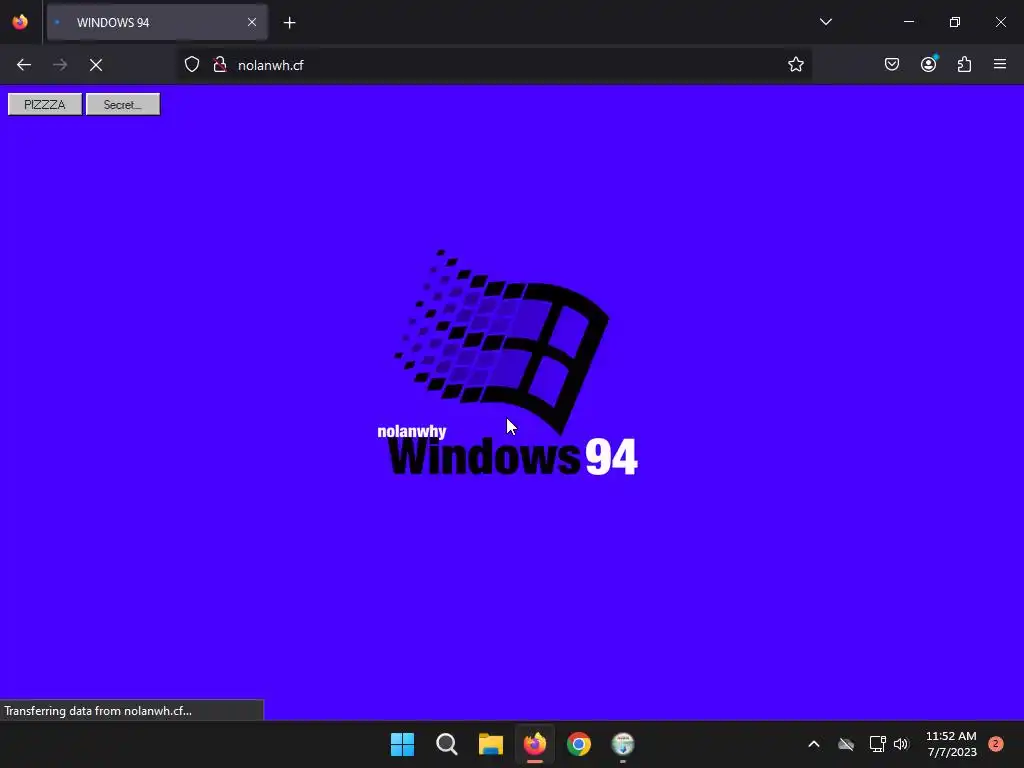Open the extensions puzzle icon
Image resolution: width=1024 pixels, height=768 pixels.
(x=965, y=64)
